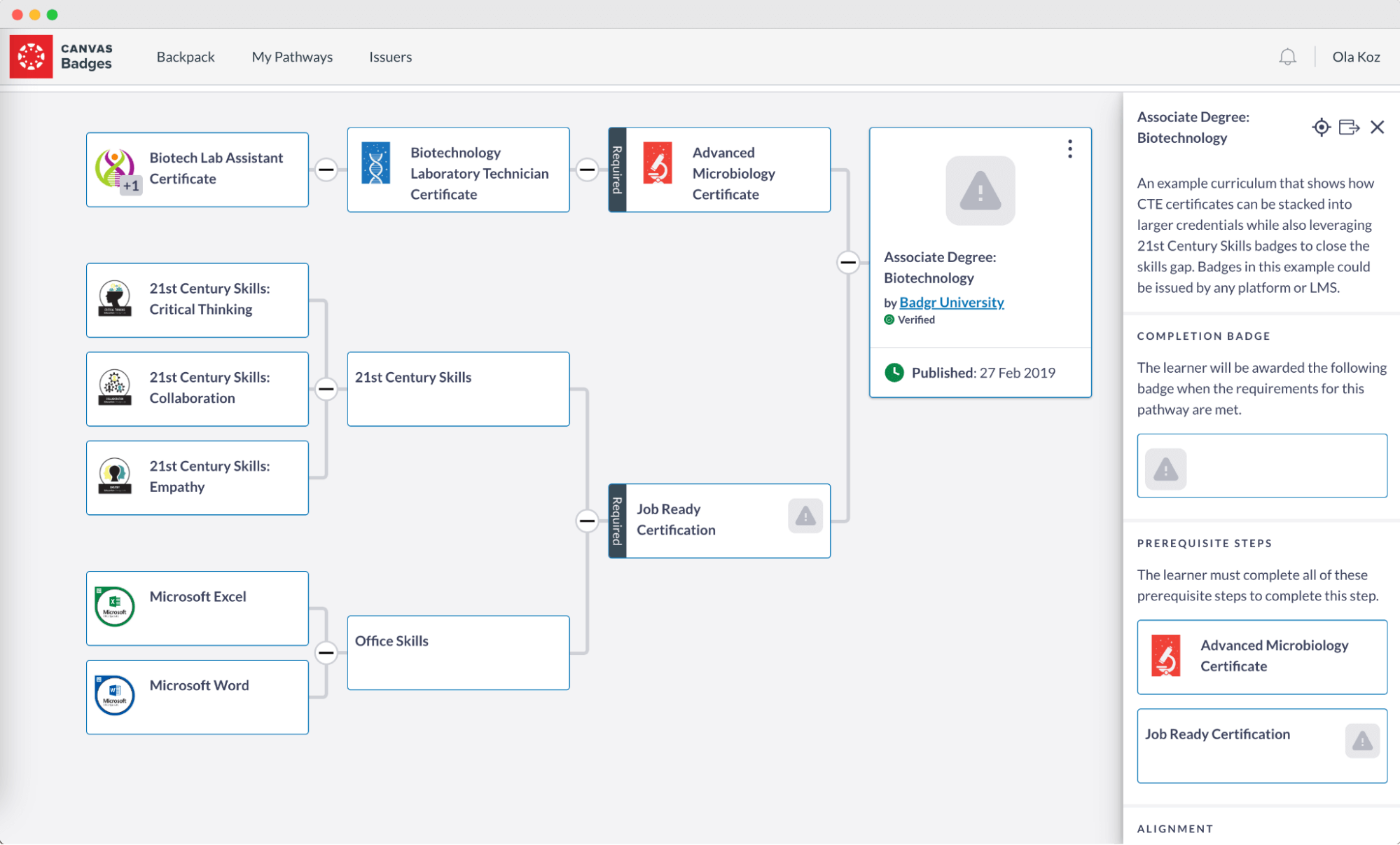Open the Backpack tab

tap(186, 57)
